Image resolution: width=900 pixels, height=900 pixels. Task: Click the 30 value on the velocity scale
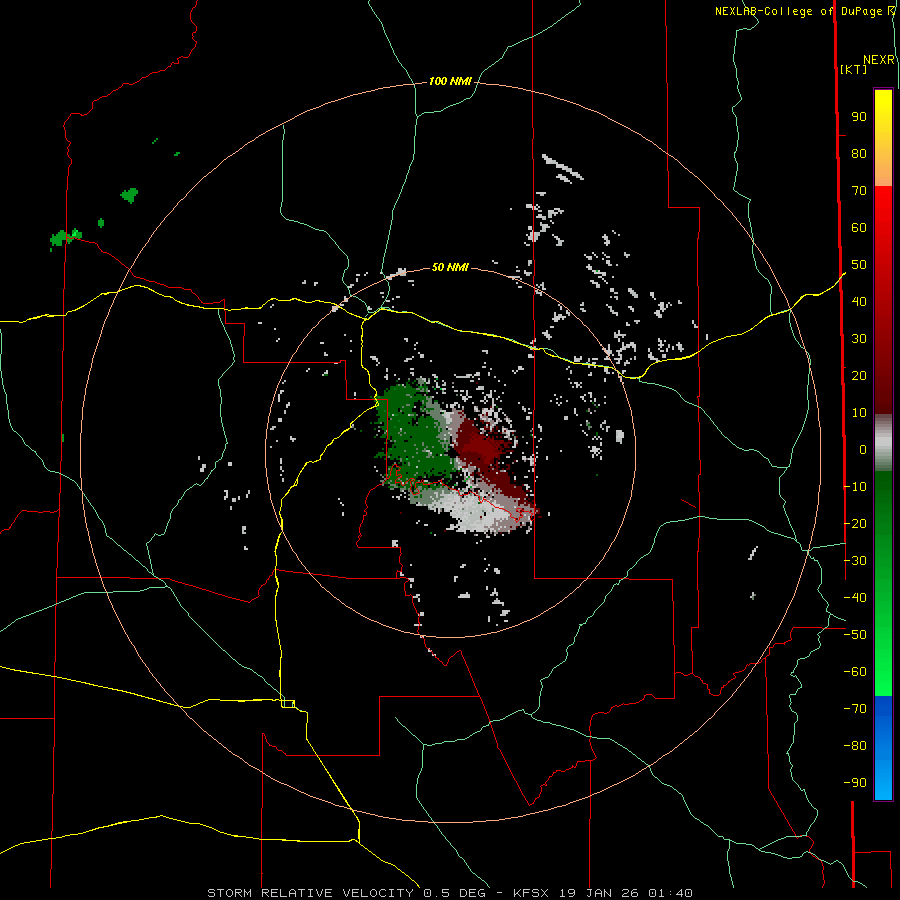859,339
